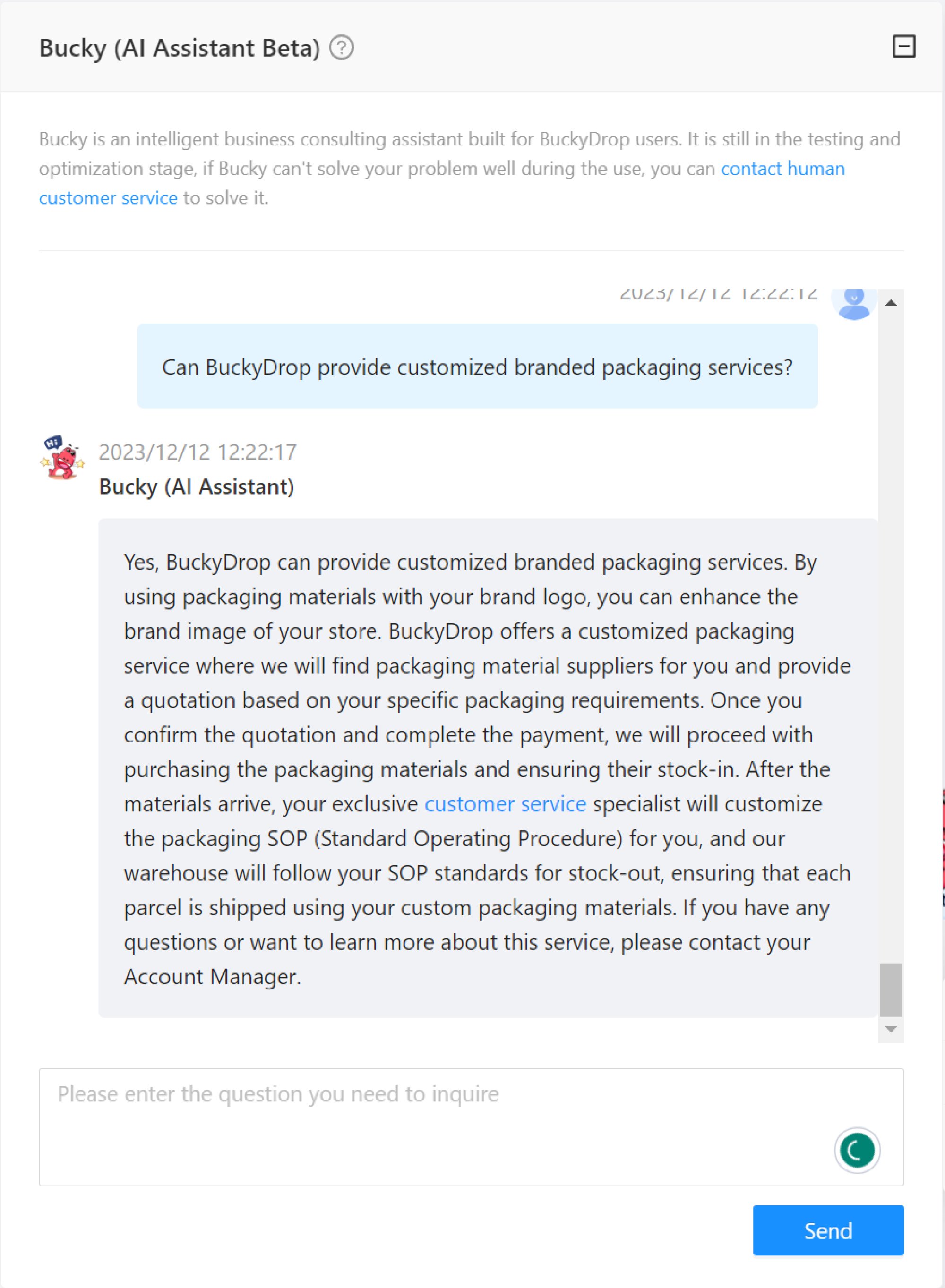The image size is (945, 1288).
Task: Click the chat scroll up arrow
Action: [x=891, y=303]
